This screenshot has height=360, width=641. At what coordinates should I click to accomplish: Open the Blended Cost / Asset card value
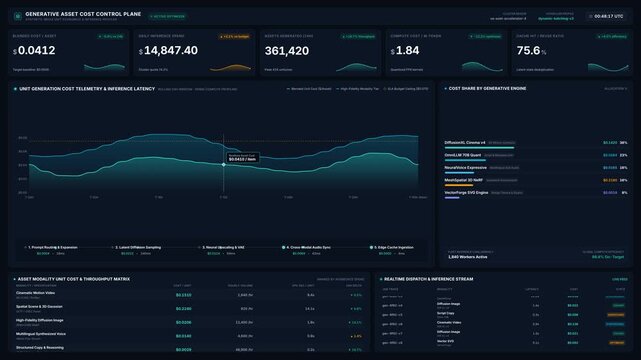[x=34, y=51]
